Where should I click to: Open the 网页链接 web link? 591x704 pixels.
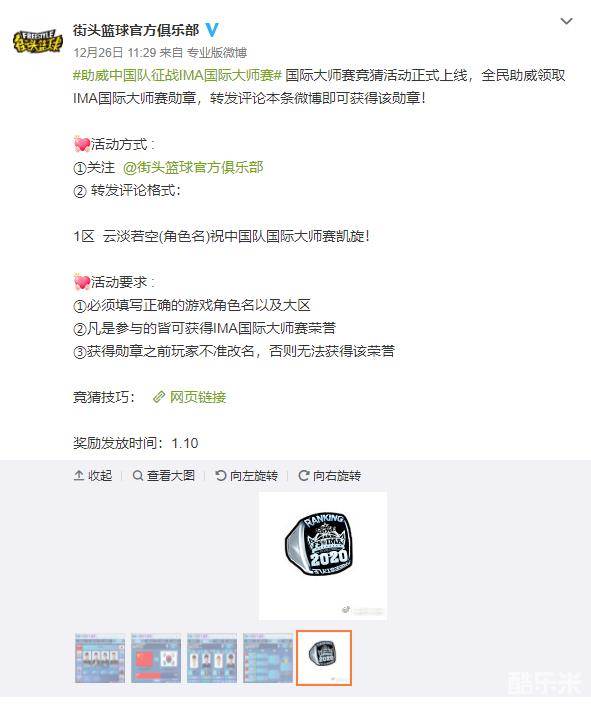coord(198,397)
